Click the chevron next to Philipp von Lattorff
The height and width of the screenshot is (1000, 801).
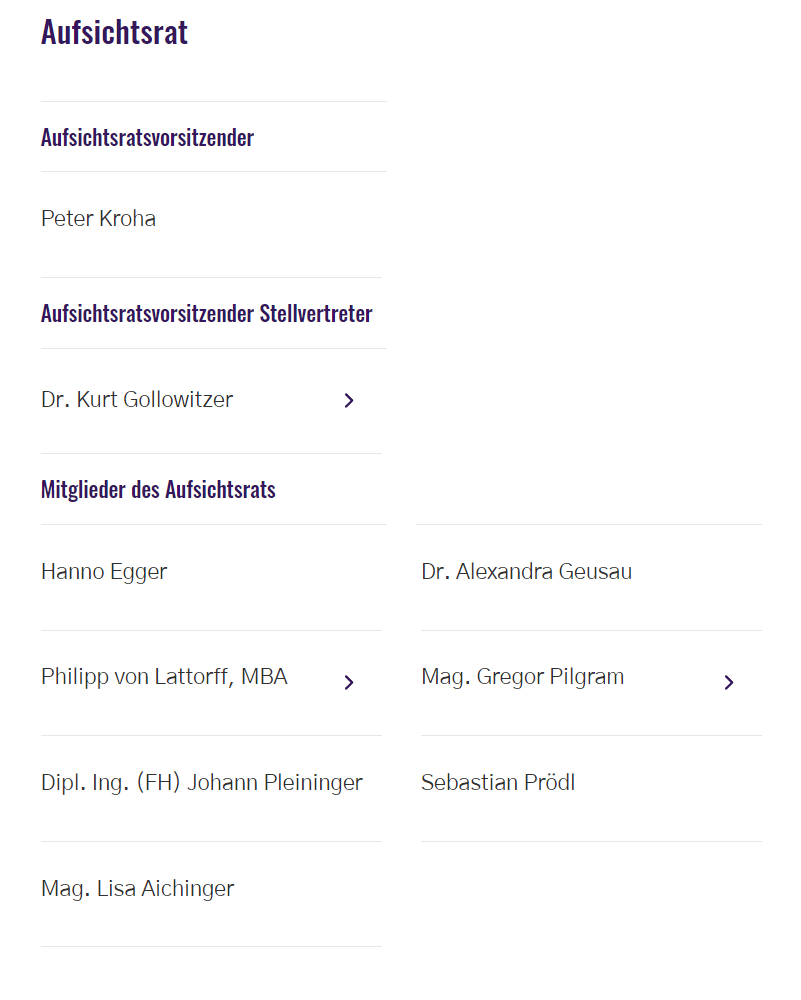point(349,682)
